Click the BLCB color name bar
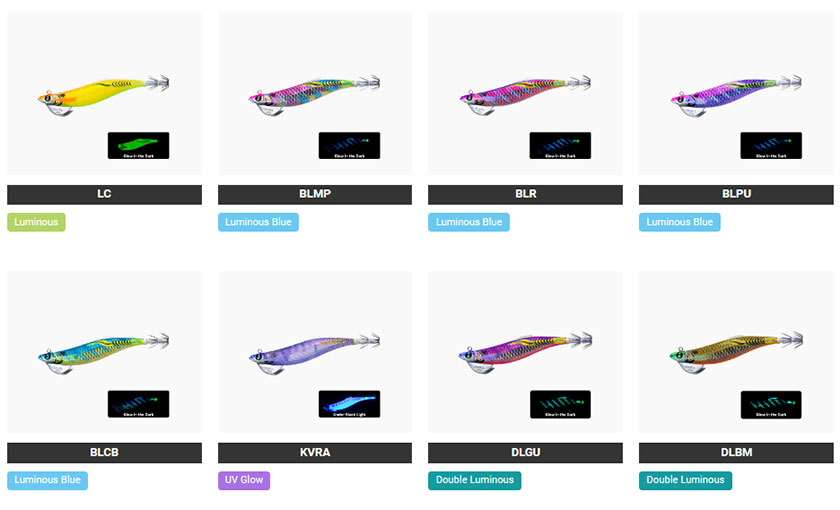840x510 pixels. [104, 452]
